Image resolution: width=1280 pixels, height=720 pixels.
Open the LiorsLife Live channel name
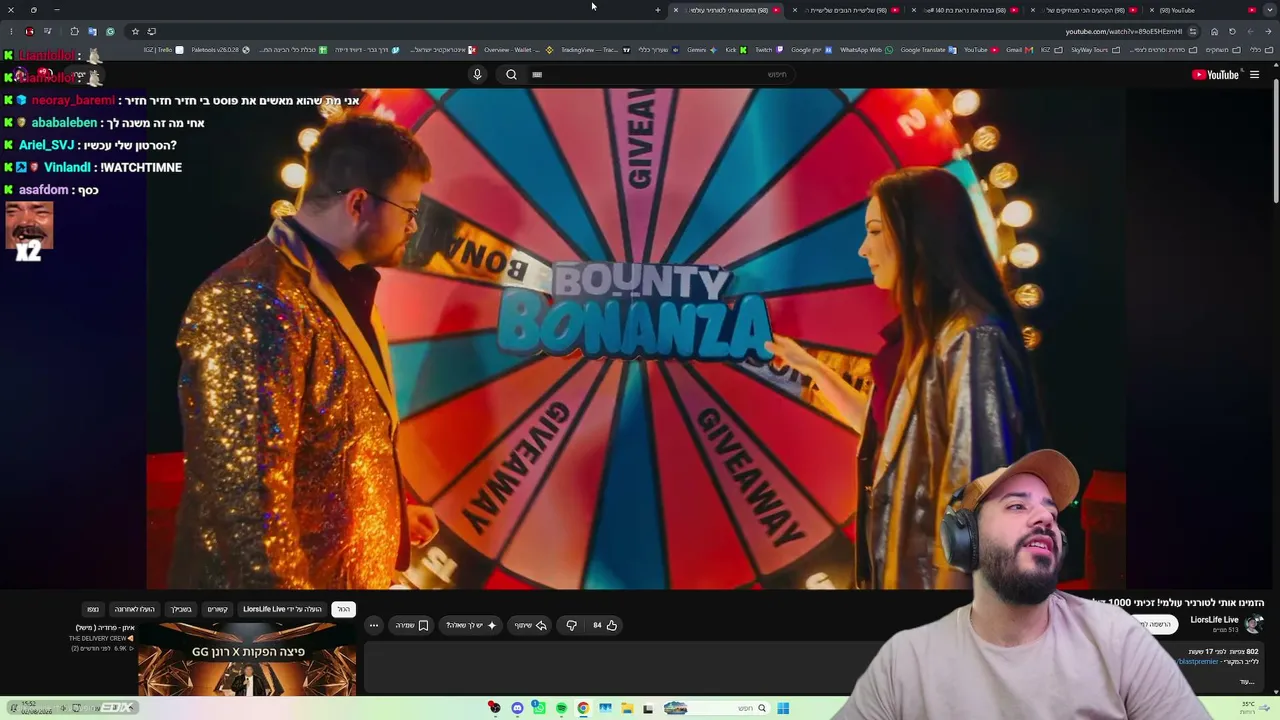tap(1214, 620)
